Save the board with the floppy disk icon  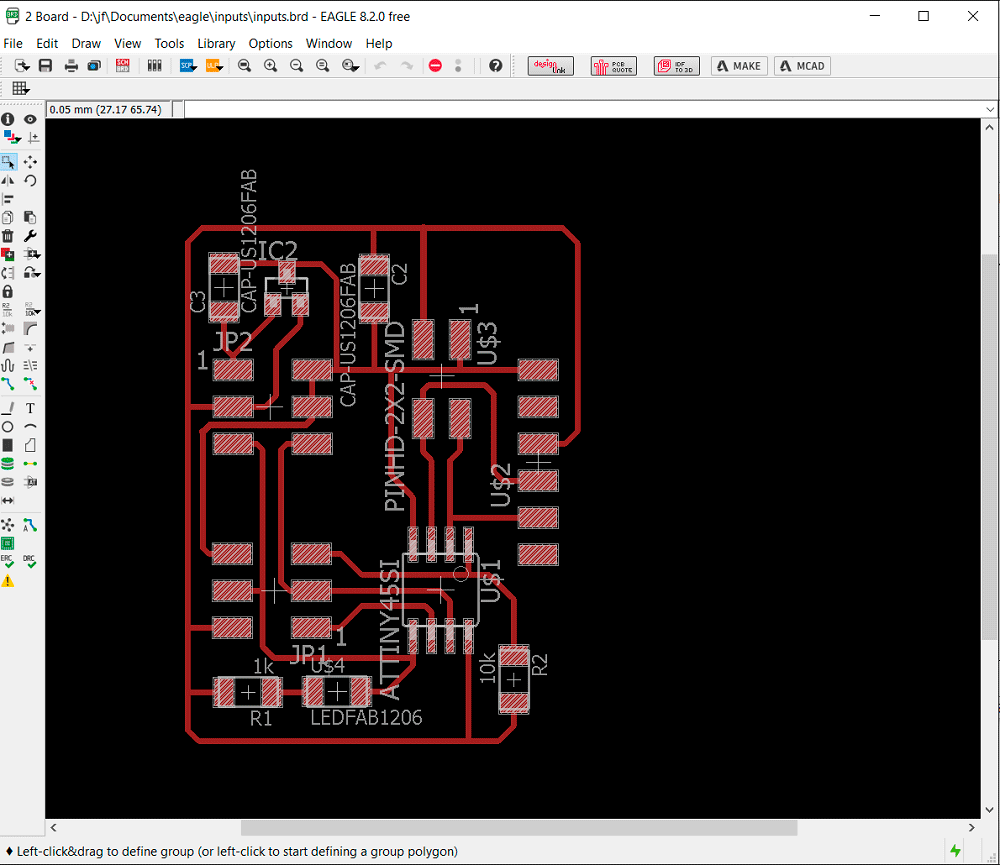click(x=45, y=66)
